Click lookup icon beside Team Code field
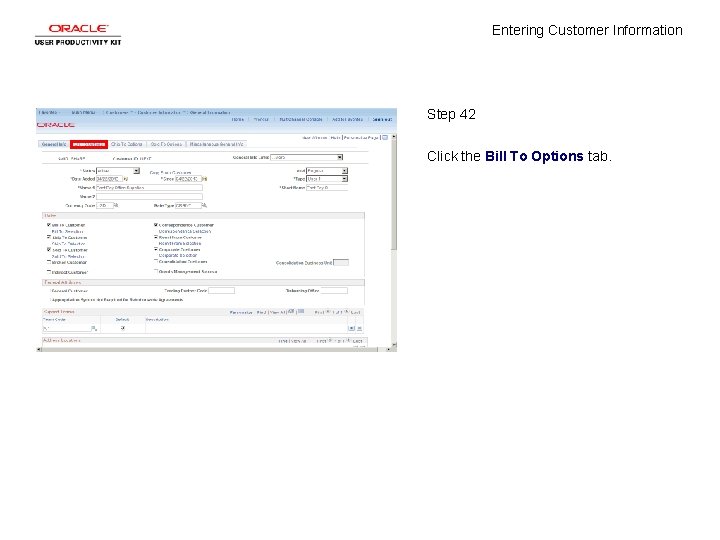 94,328
